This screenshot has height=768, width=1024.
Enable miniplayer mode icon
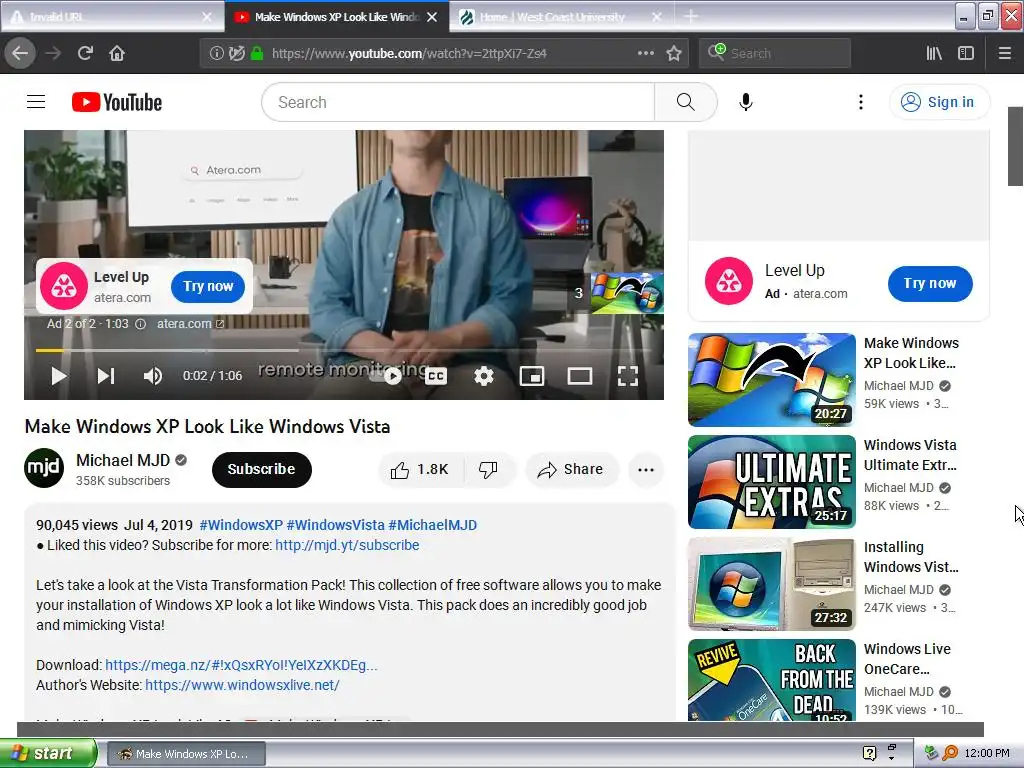coord(532,376)
